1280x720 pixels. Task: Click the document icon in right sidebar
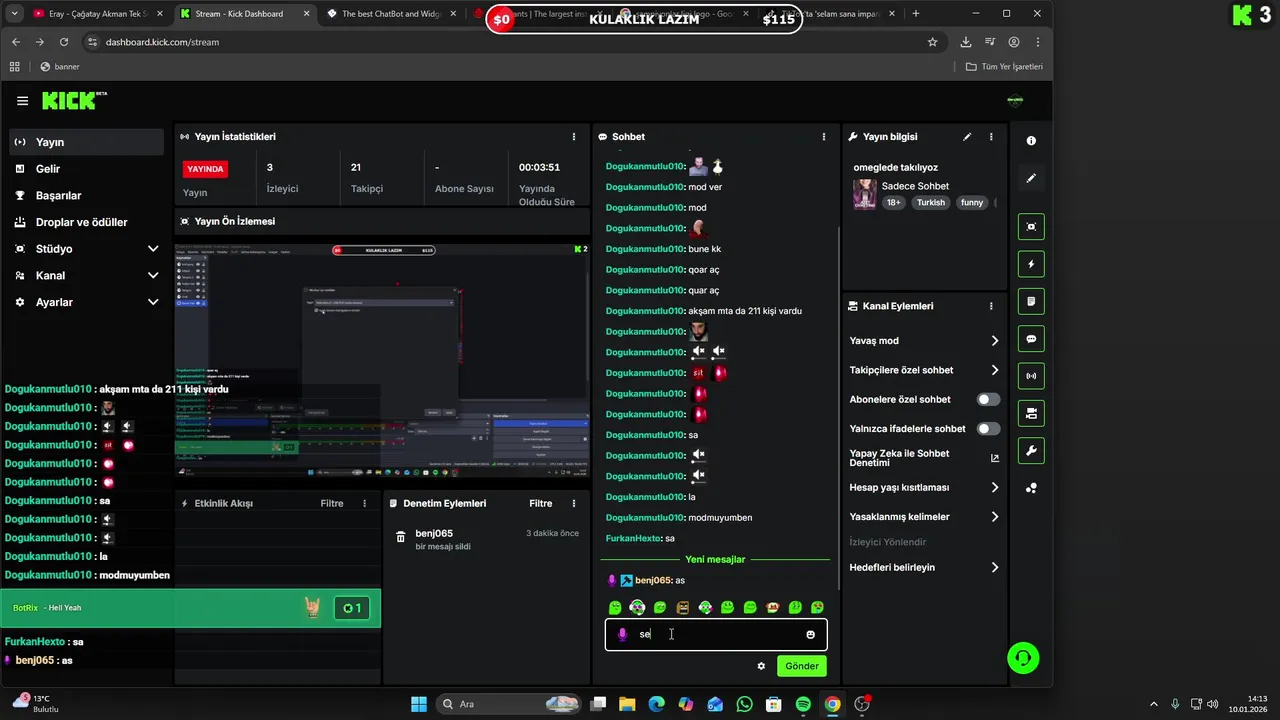point(1031,301)
